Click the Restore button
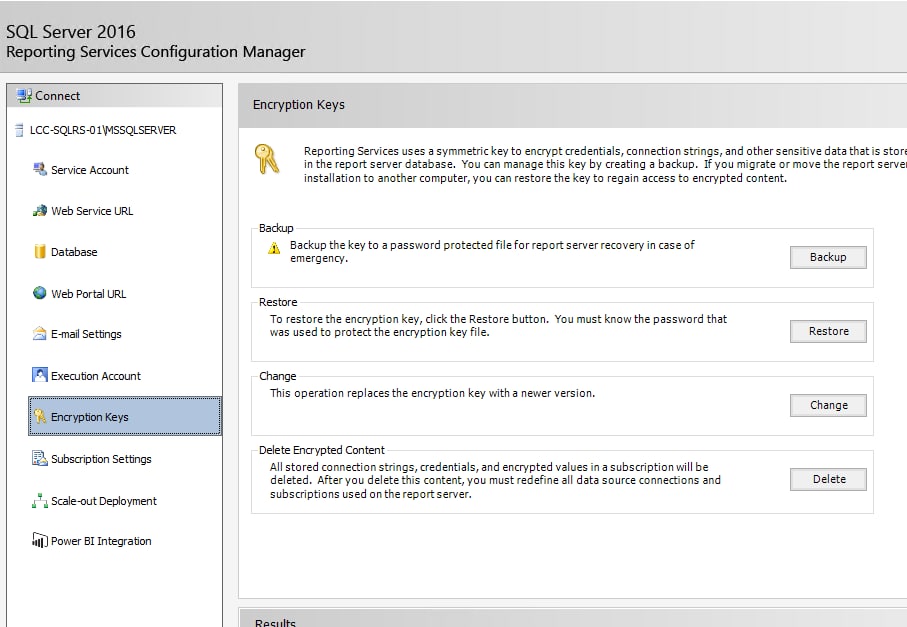The image size is (907, 627). point(828,331)
